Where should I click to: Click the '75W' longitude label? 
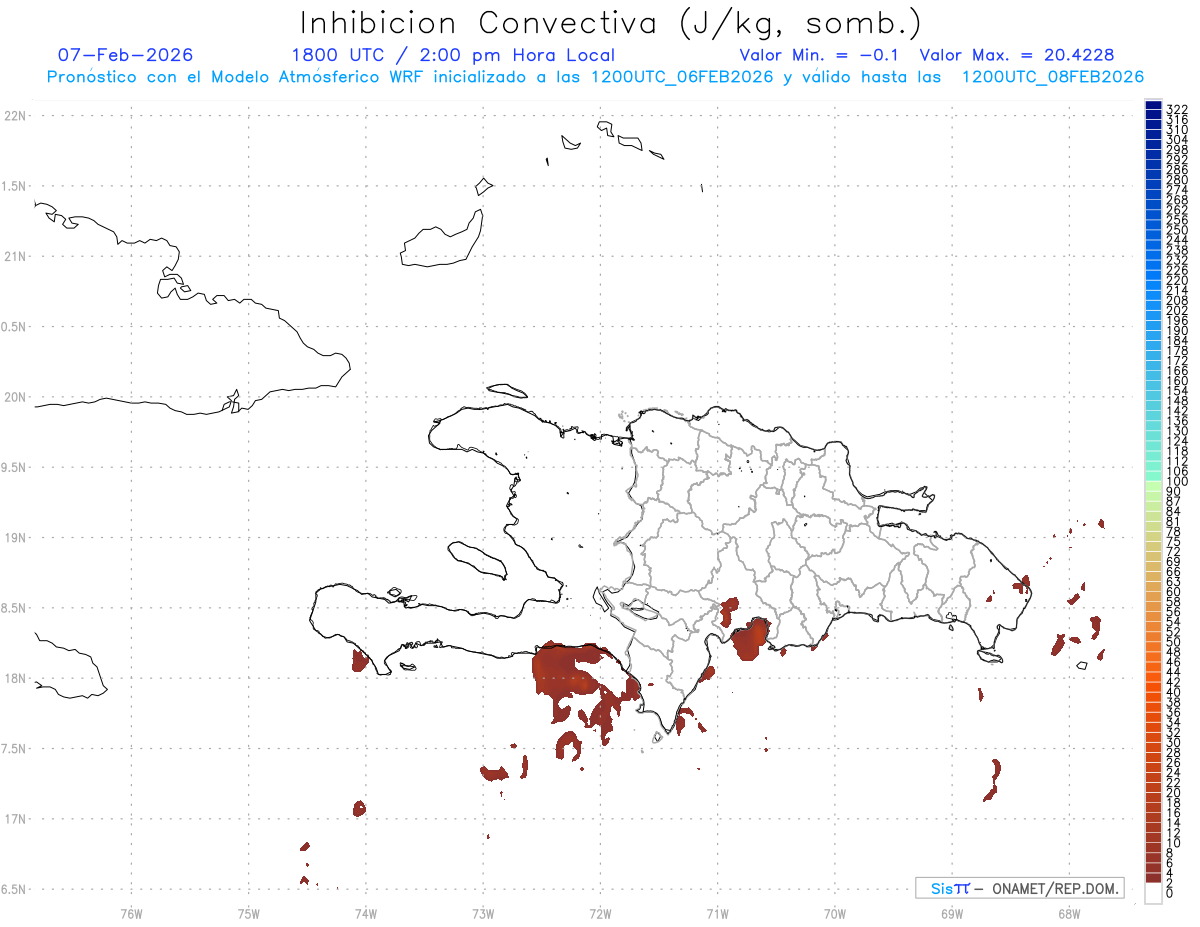[x=249, y=913]
